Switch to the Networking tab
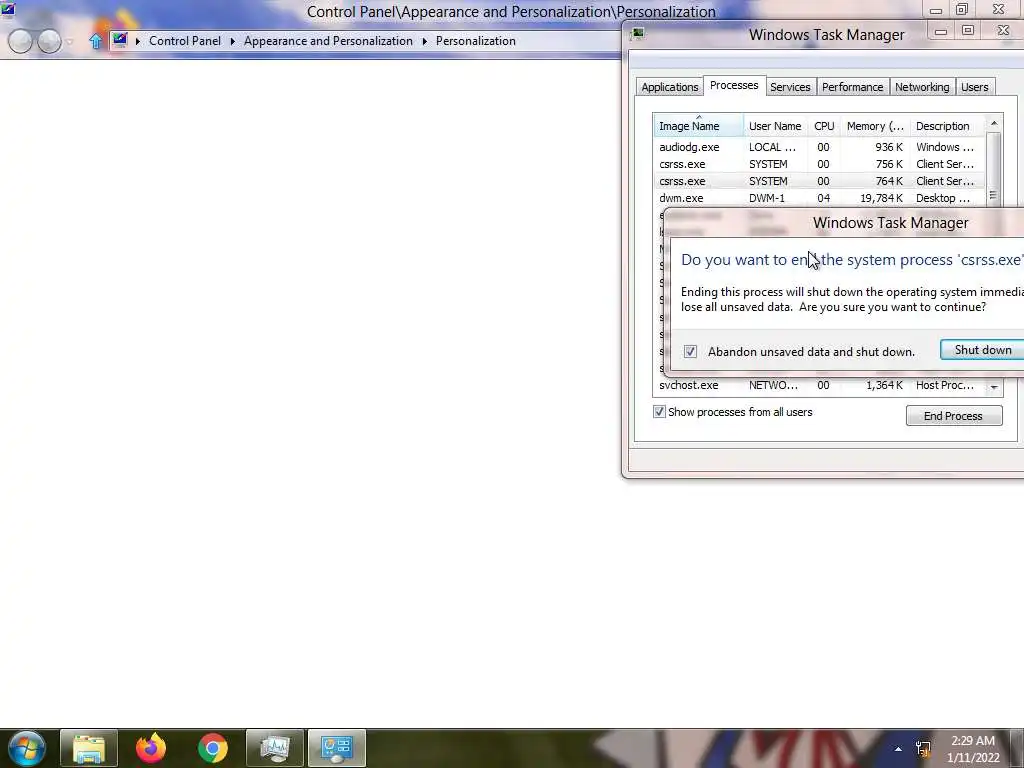 [x=922, y=87]
